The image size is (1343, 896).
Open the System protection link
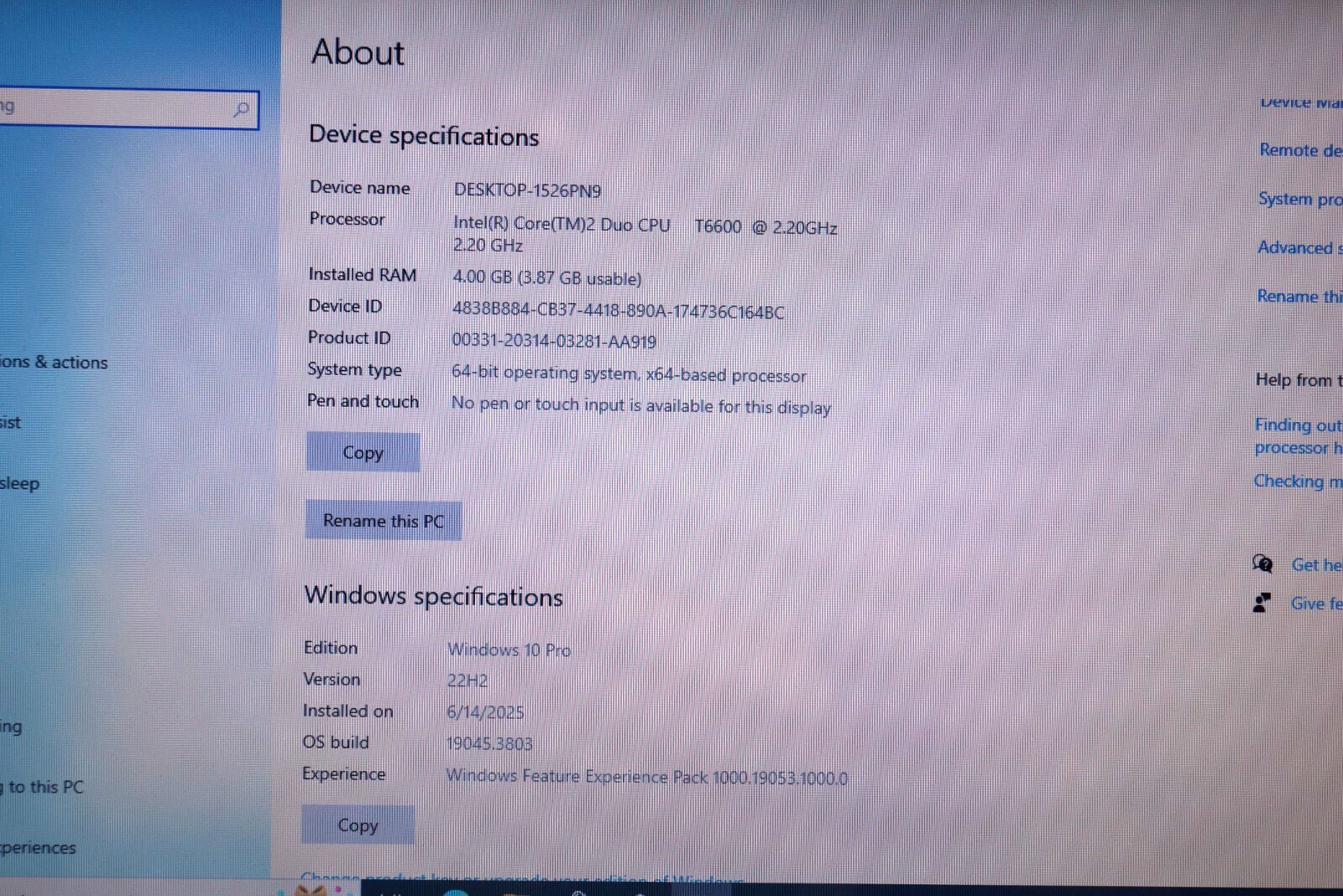click(1299, 199)
